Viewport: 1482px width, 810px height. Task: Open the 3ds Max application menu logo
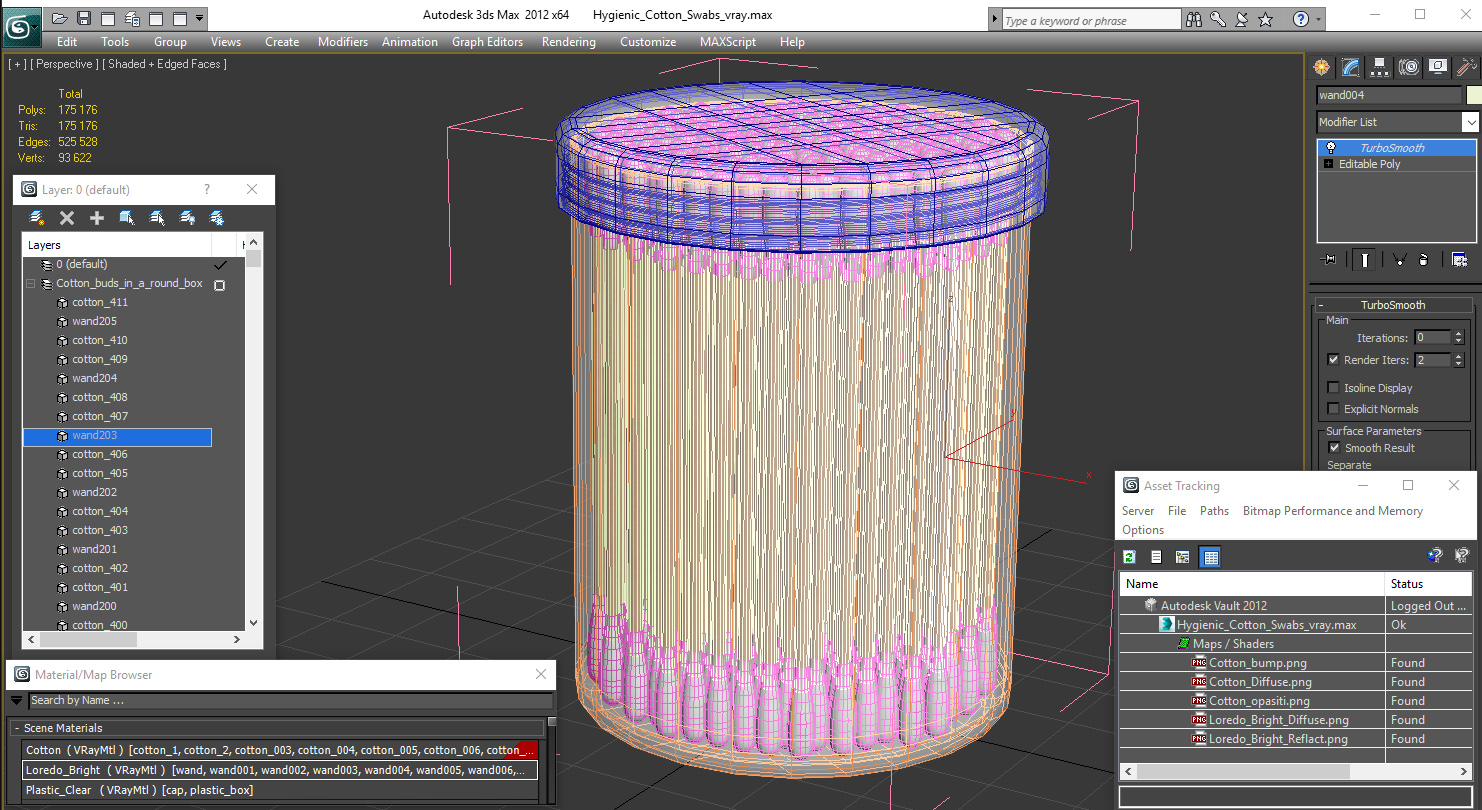coord(21,25)
